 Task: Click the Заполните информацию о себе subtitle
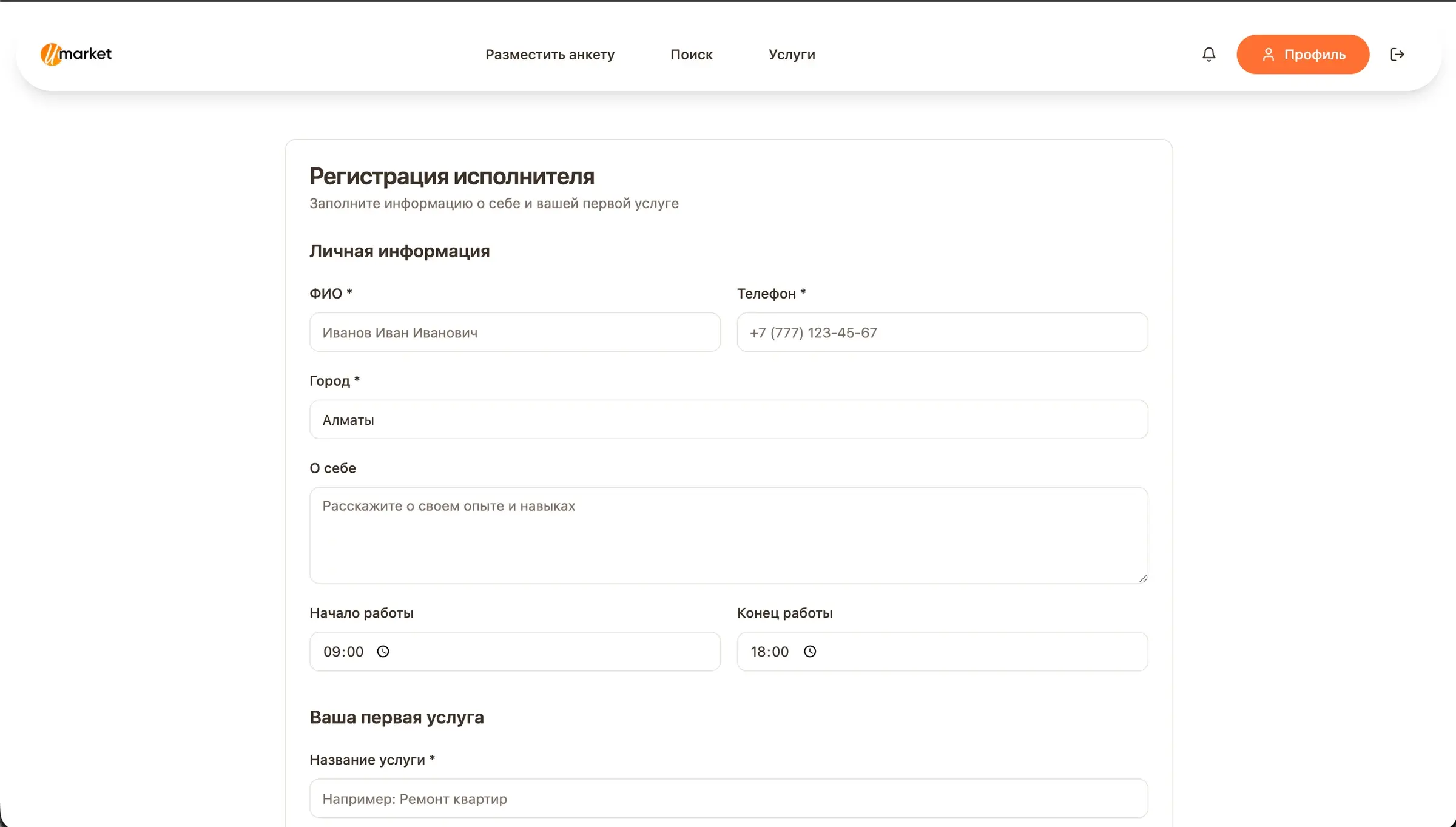494,203
